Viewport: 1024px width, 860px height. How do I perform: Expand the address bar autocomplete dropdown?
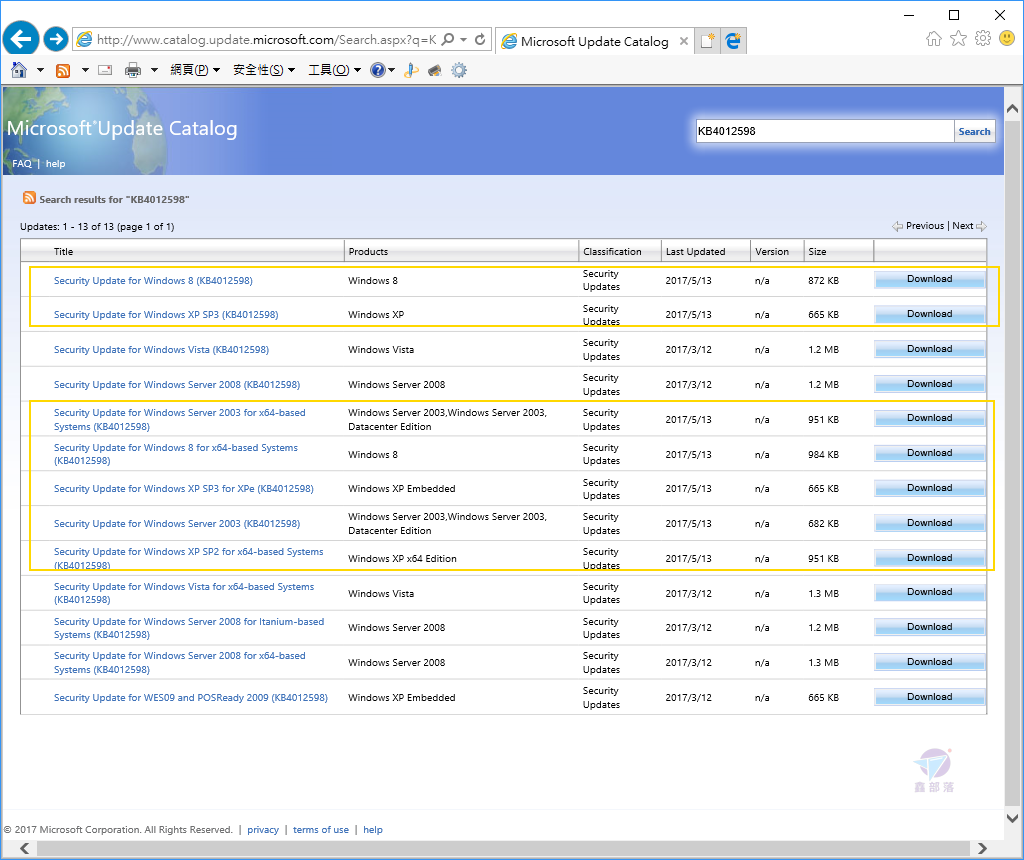click(x=464, y=40)
